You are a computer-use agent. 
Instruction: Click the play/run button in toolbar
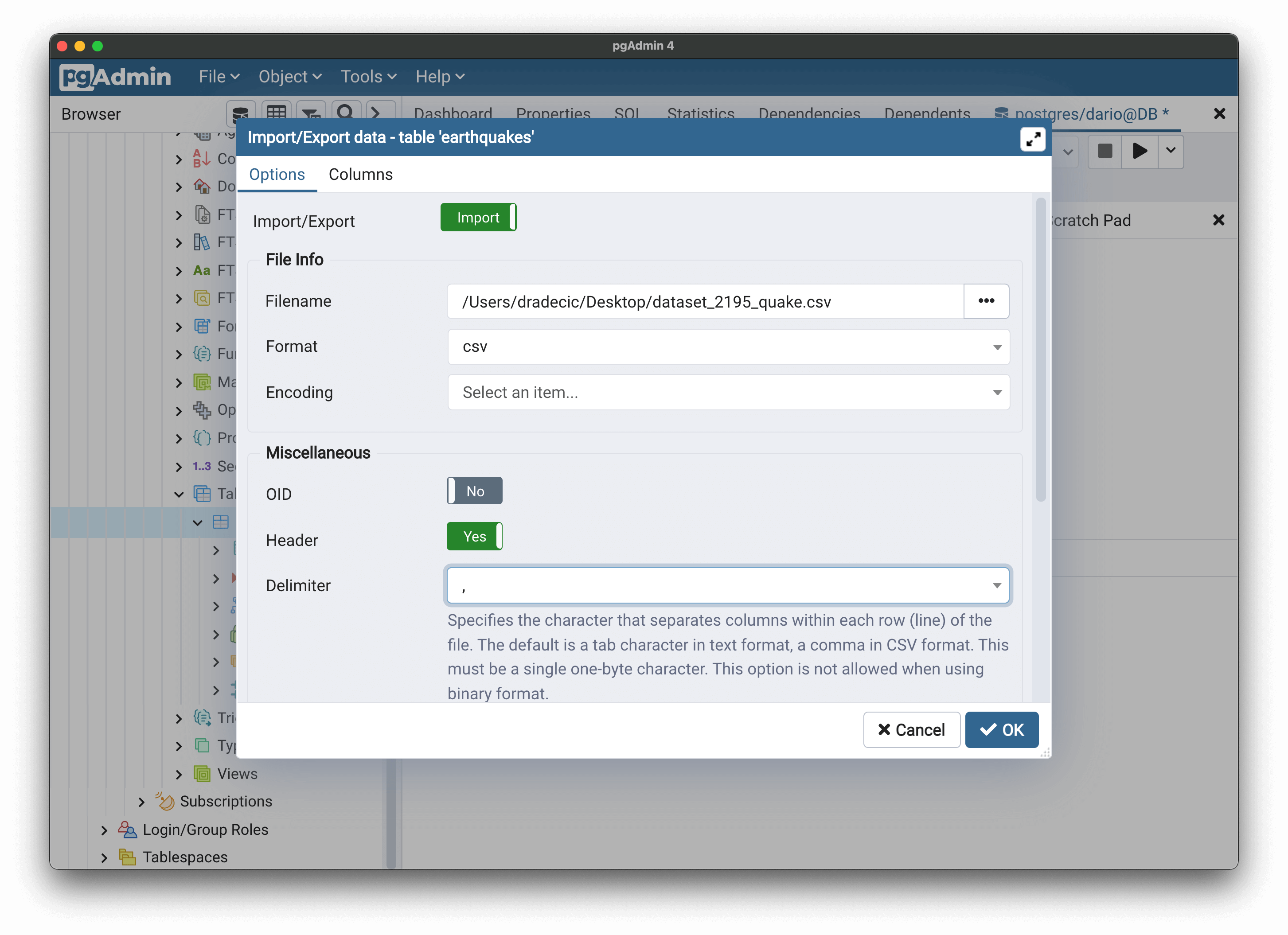click(x=1138, y=152)
